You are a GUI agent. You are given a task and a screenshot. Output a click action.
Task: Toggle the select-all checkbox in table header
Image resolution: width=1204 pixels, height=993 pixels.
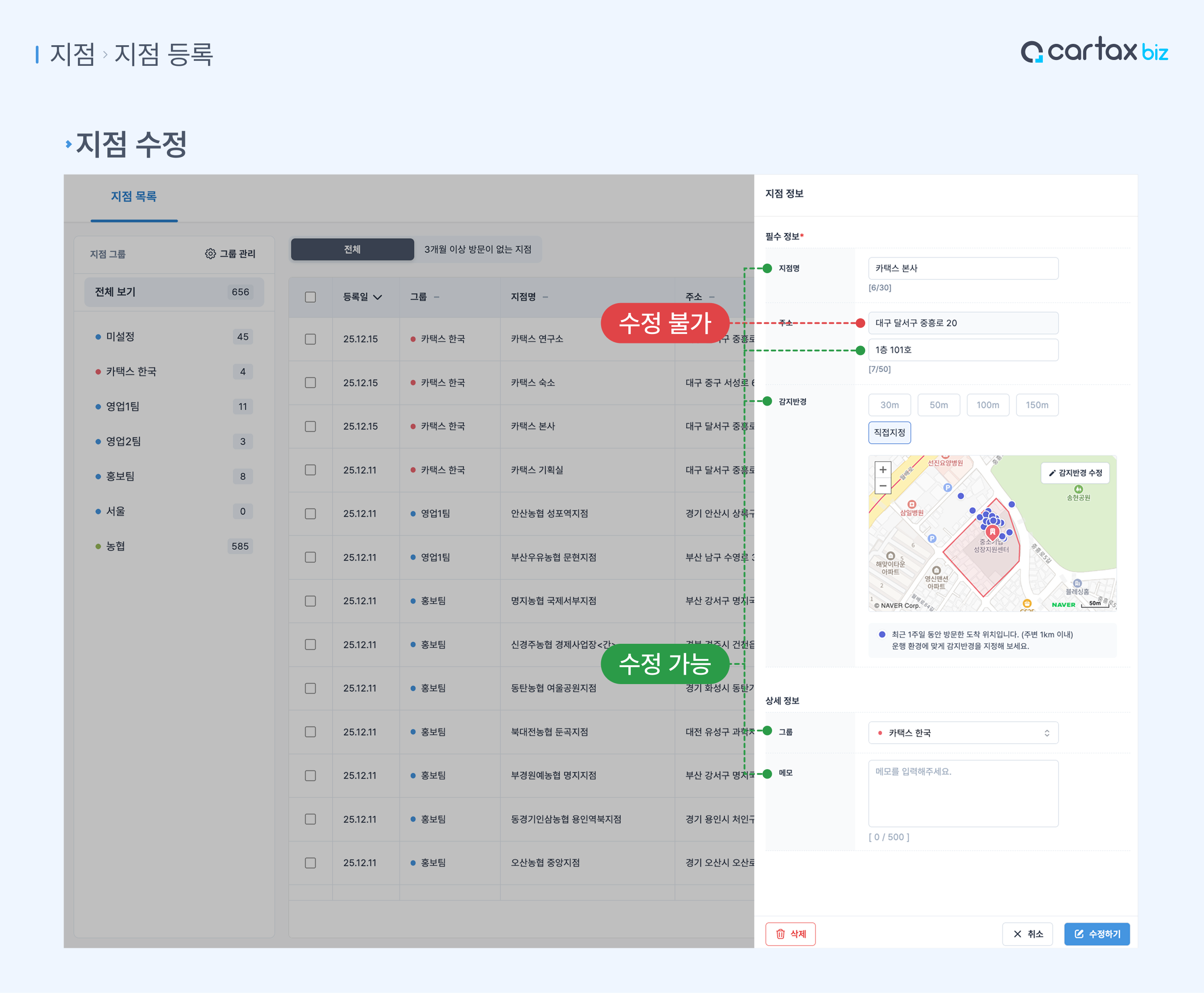pos(311,297)
